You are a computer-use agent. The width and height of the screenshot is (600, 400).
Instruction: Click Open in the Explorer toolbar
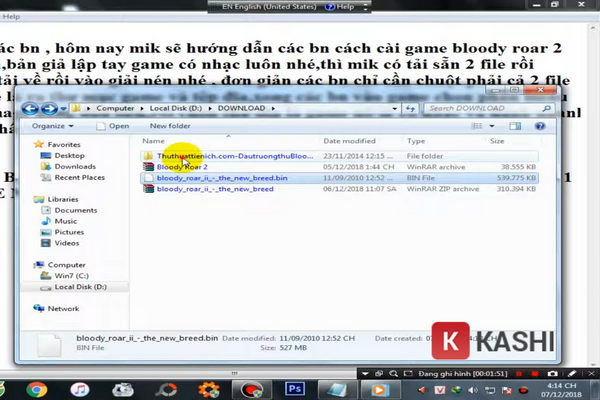click(x=112, y=126)
